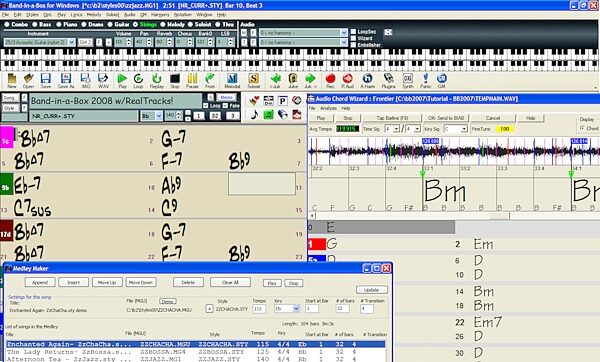The height and width of the screenshot is (362, 600).
Task: Open the Notation menu
Action: [x=183, y=15]
